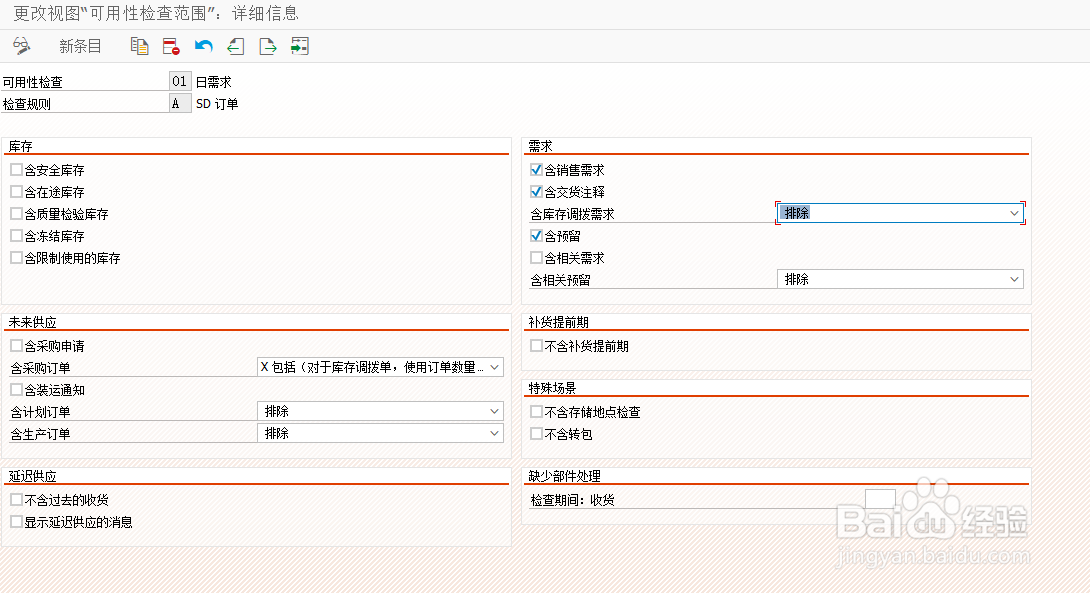The image size is (1090, 593).
Task: Enable 含相关需求 checkbox
Action: [536, 258]
